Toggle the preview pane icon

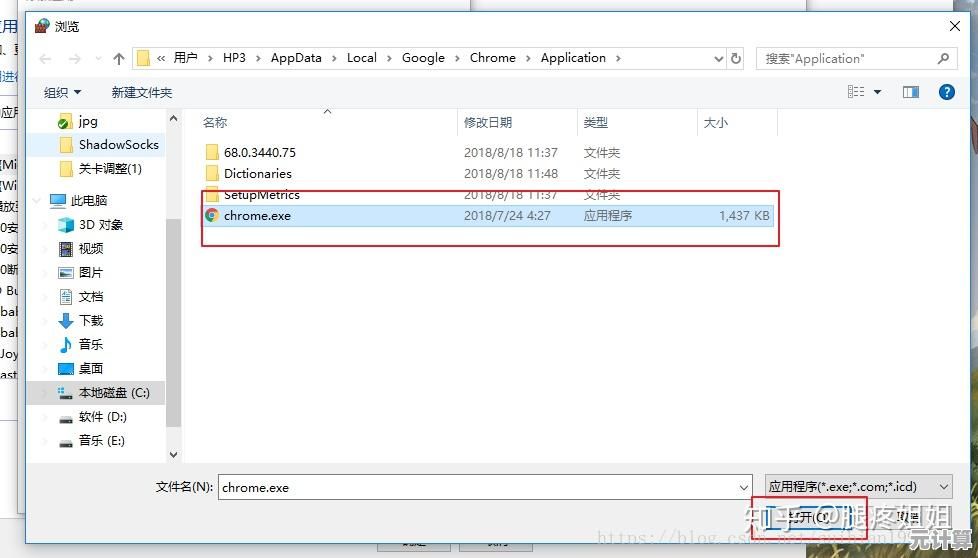click(910, 92)
